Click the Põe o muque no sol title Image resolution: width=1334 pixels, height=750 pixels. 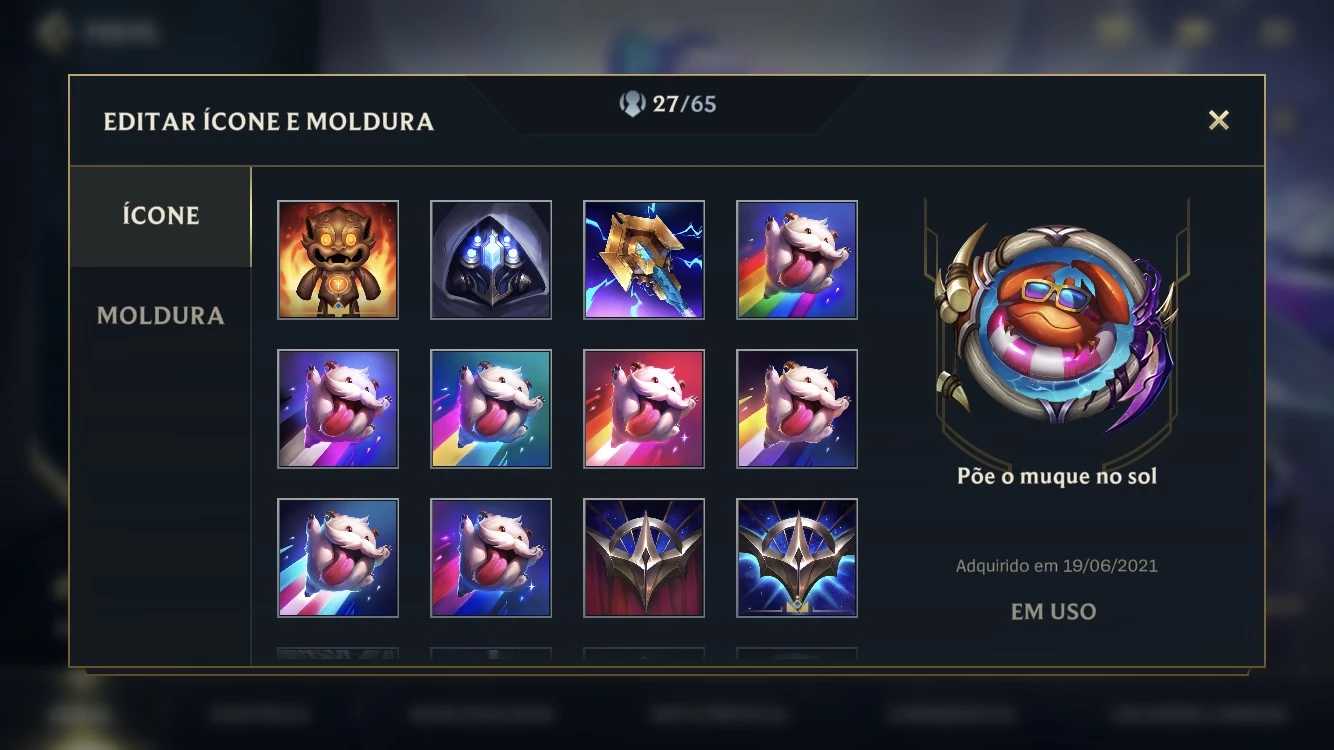click(x=1056, y=476)
